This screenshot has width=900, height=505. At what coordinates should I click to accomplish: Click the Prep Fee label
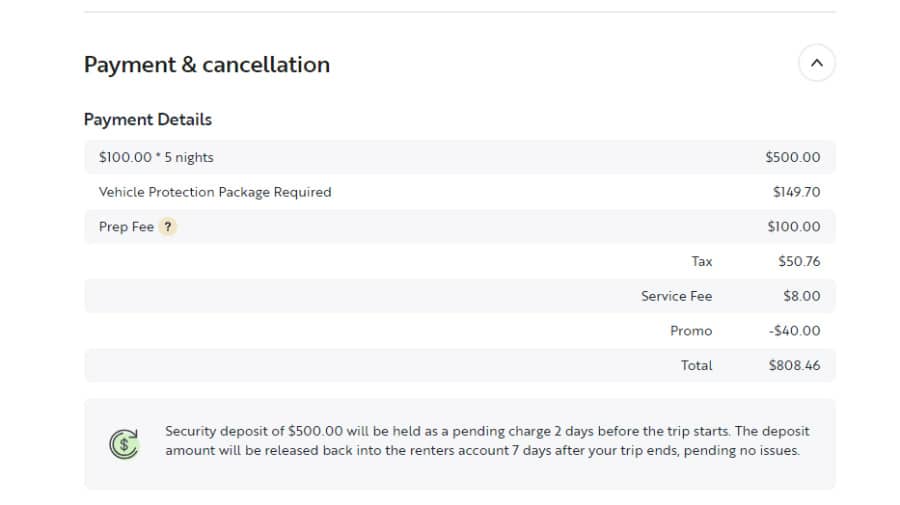click(x=126, y=227)
